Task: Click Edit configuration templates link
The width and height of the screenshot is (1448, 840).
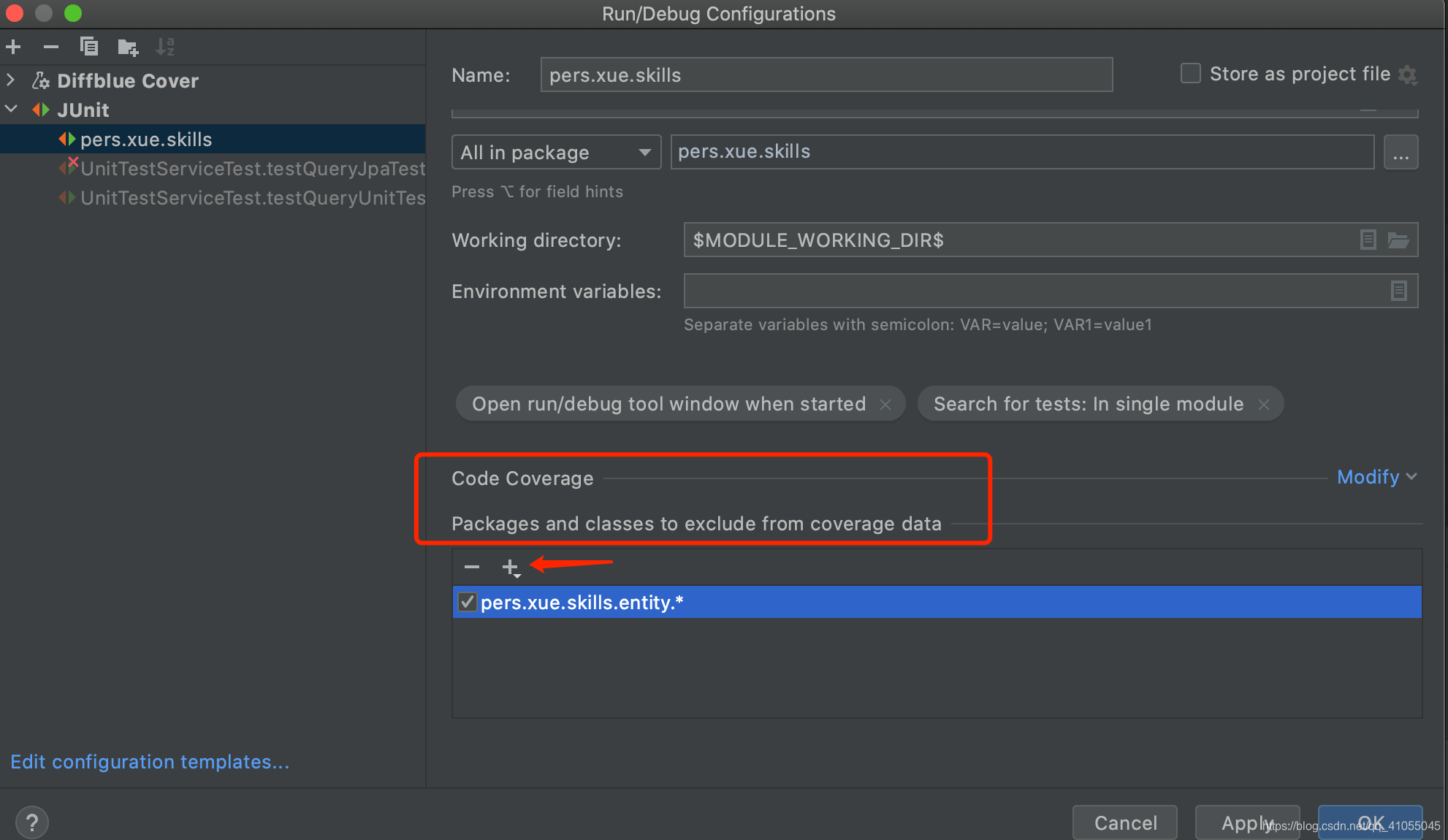Action: point(150,762)
